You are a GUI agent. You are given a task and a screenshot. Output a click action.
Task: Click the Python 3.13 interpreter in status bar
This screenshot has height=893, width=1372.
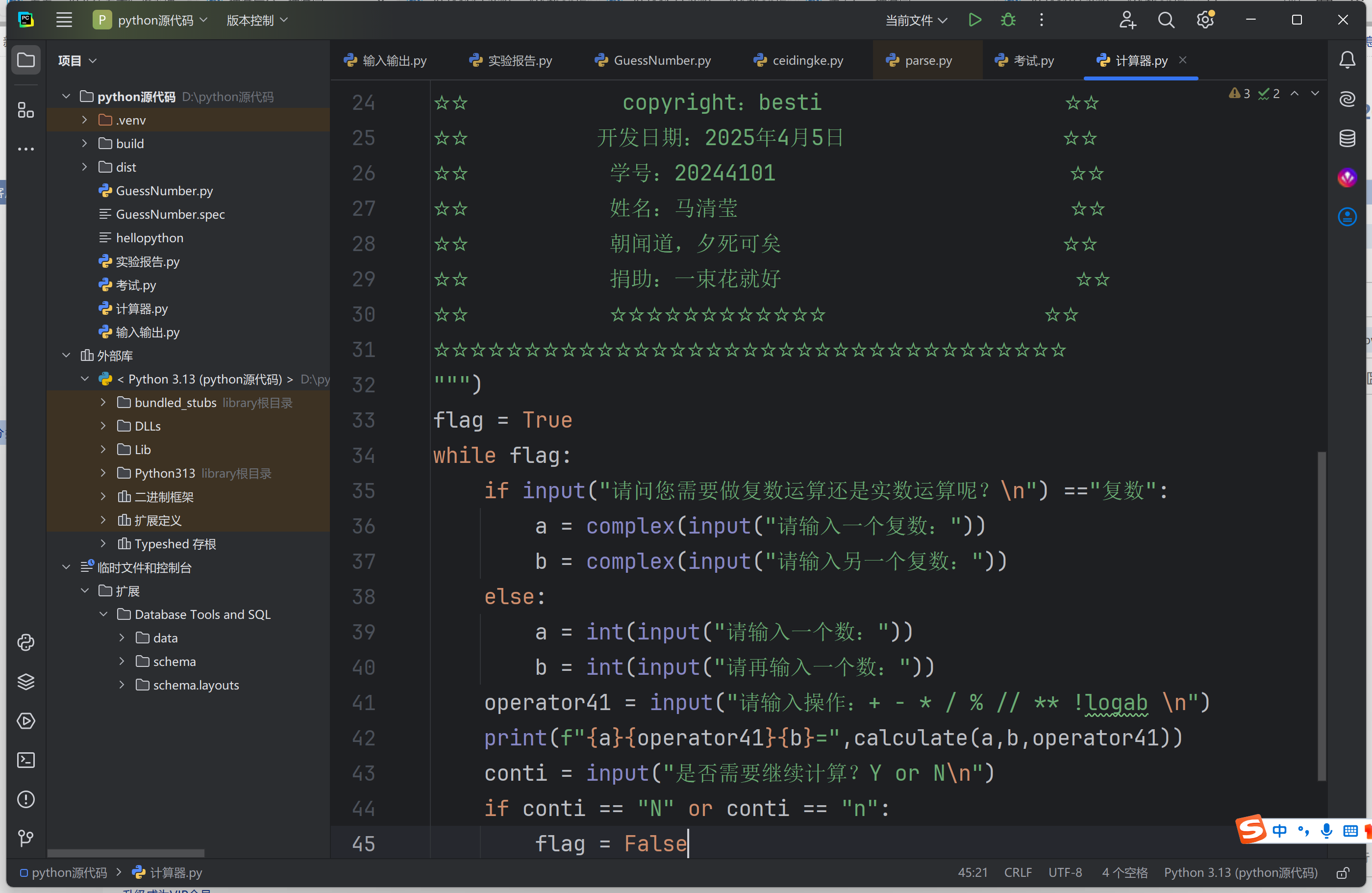point(1240,873)
